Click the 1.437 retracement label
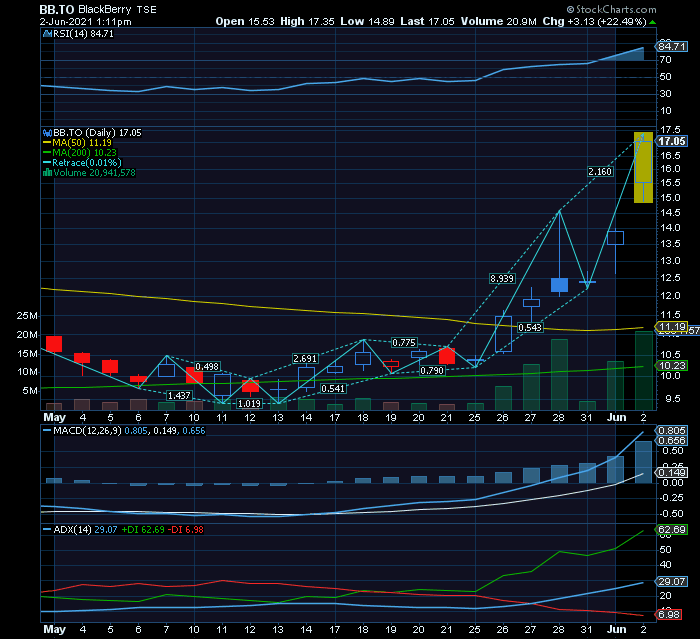This screenshot has width=700, height=639. click(179, 396)
